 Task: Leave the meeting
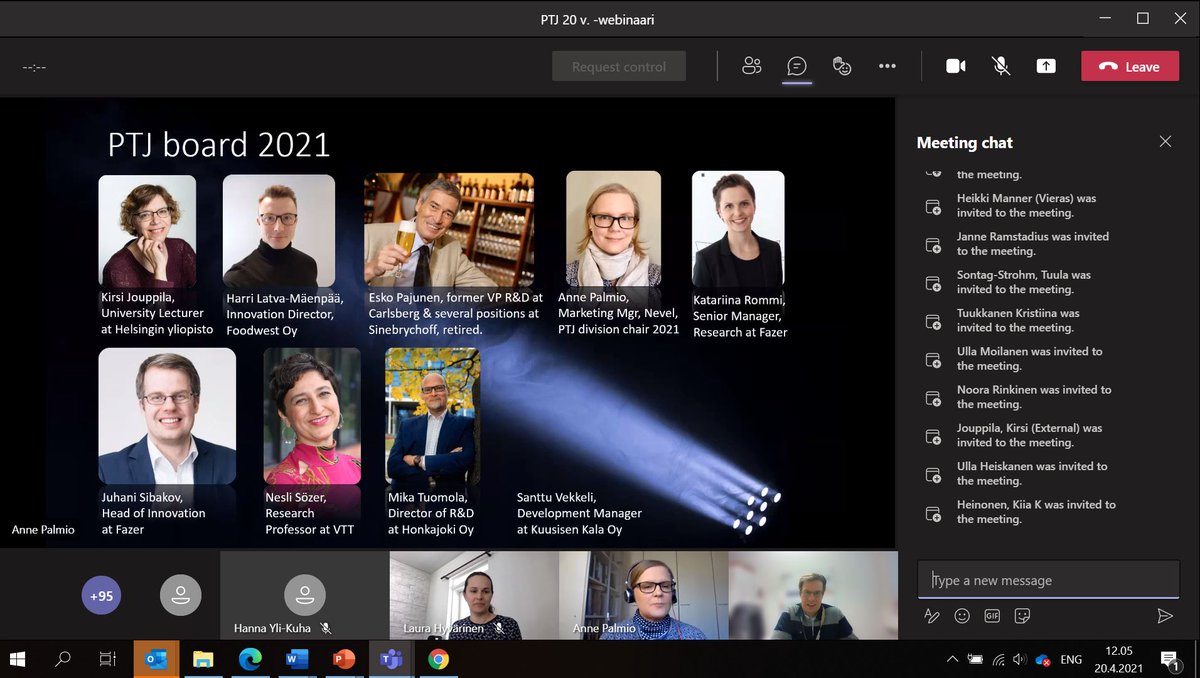tap(1130, 66)
